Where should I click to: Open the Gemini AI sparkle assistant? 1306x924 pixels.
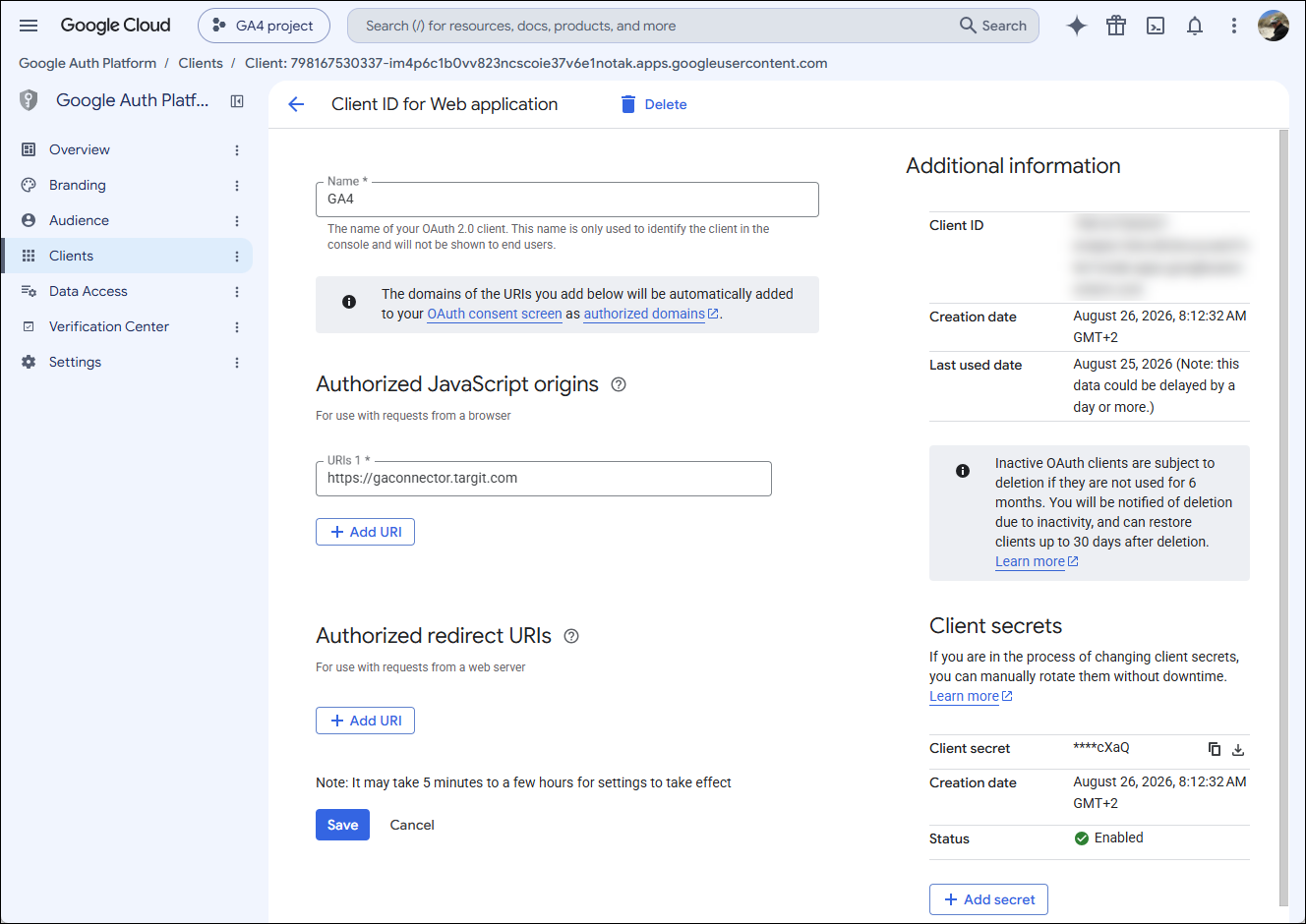[x=1077, y=26]
